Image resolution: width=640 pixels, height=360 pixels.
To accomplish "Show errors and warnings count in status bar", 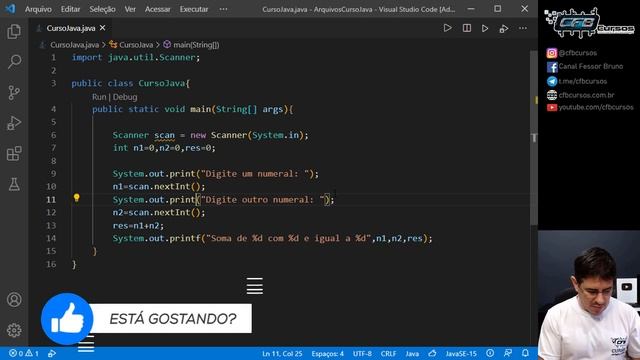I will coord(24,353).
